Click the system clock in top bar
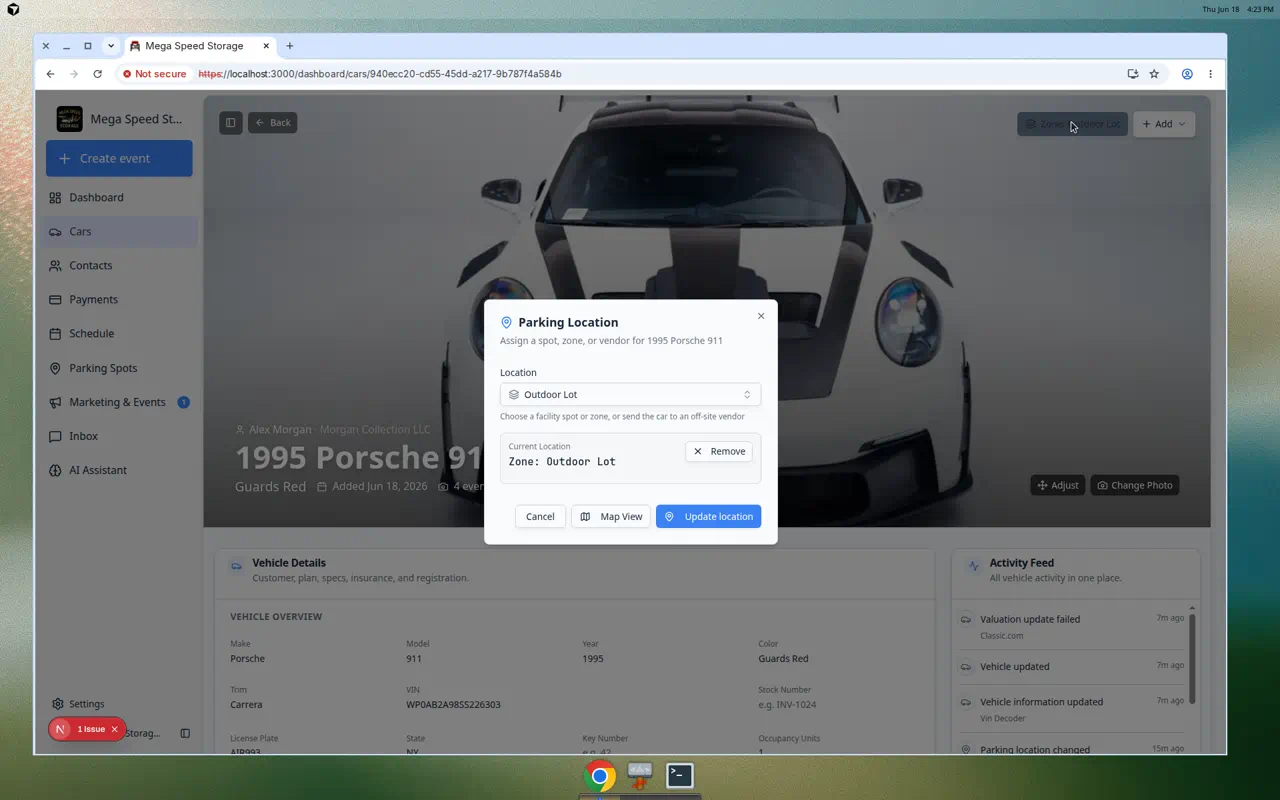Image resolution: width=1280 pixels, height=800 pixels. (x=1238, y=9)
